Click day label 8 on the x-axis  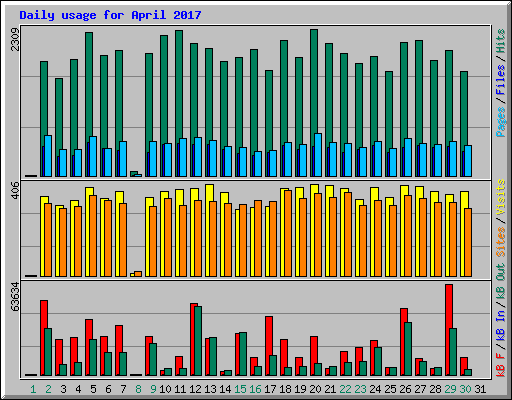138,389
